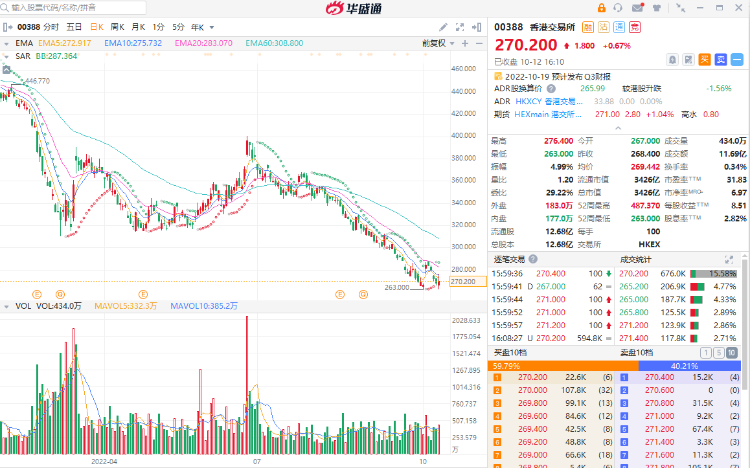750x468 pixels.
Task: Click the EMA60:308.800 indicator label
Action: coord(274,43)
